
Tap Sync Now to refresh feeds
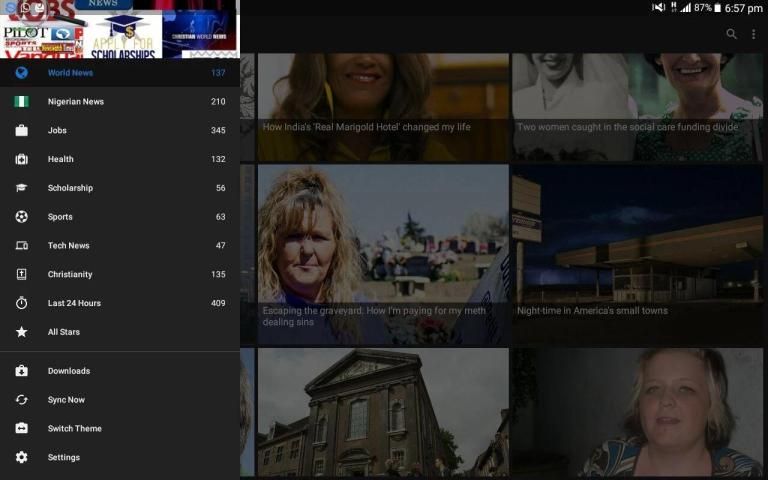[66, 400]
